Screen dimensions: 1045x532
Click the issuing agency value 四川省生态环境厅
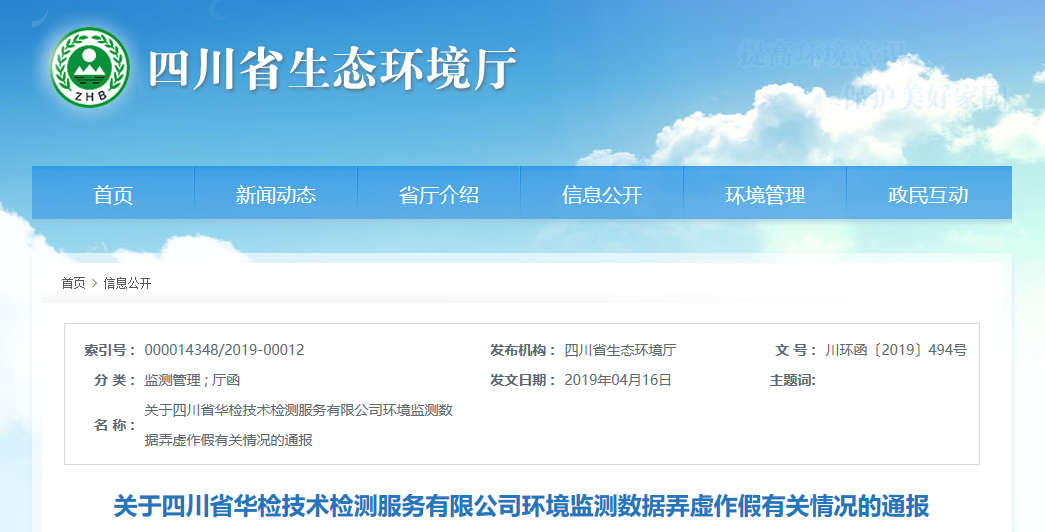[620, 350]
